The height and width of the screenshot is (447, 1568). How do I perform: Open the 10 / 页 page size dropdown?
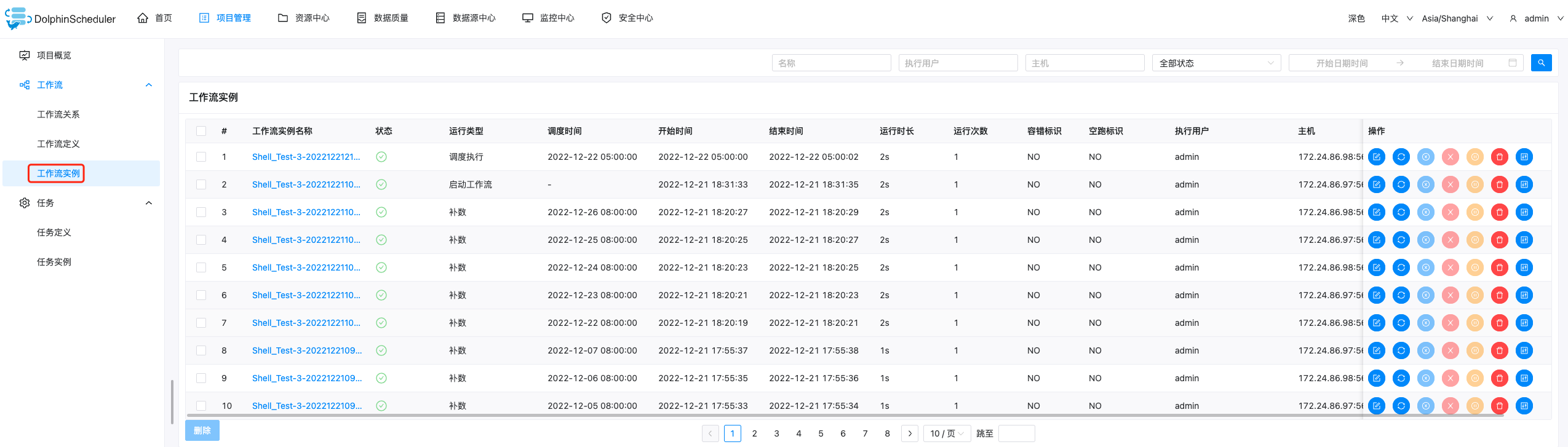[x=947, y=433]
